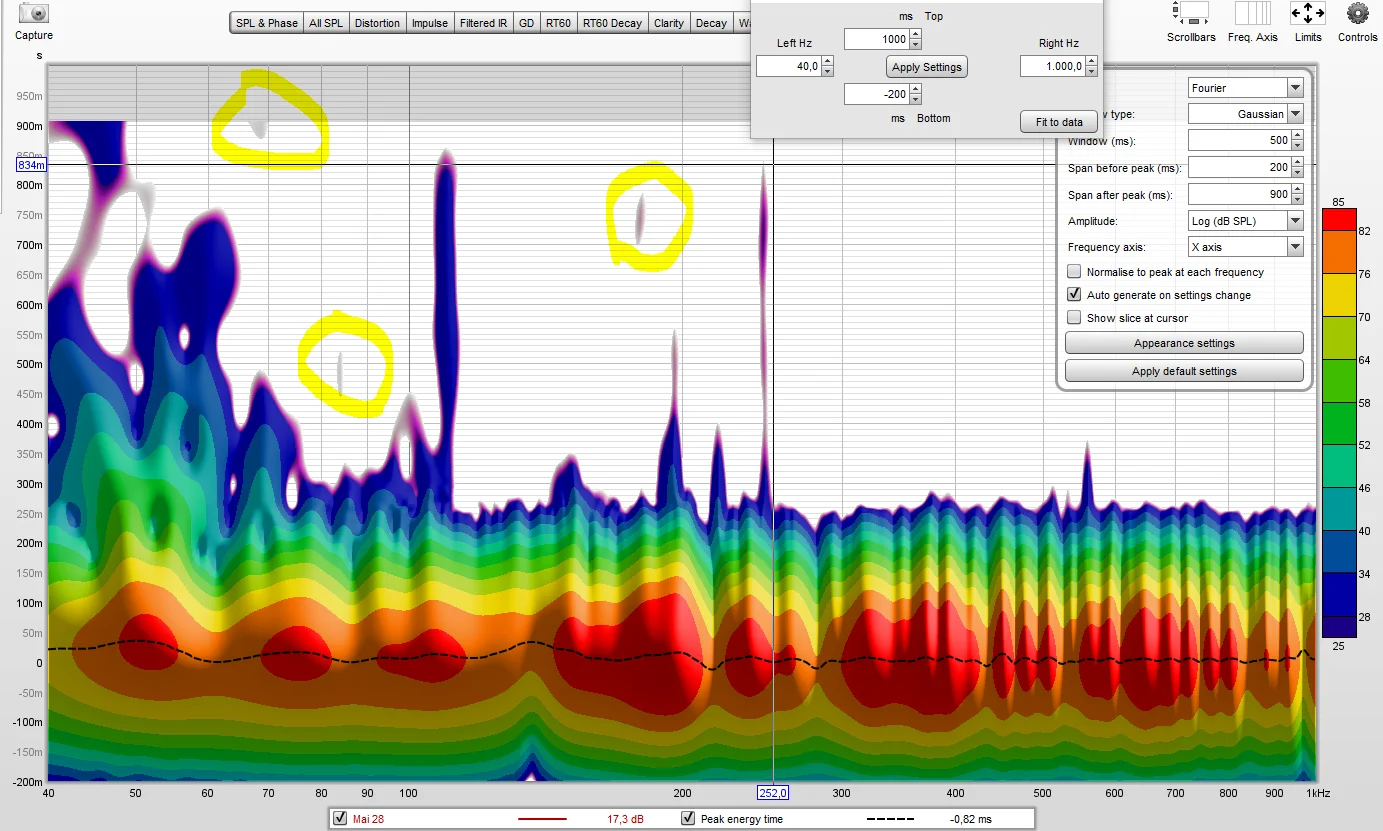Screen dimensions: 1383x831
Task: Show the Filtered IR tab
Action: [x=484, y=23]
